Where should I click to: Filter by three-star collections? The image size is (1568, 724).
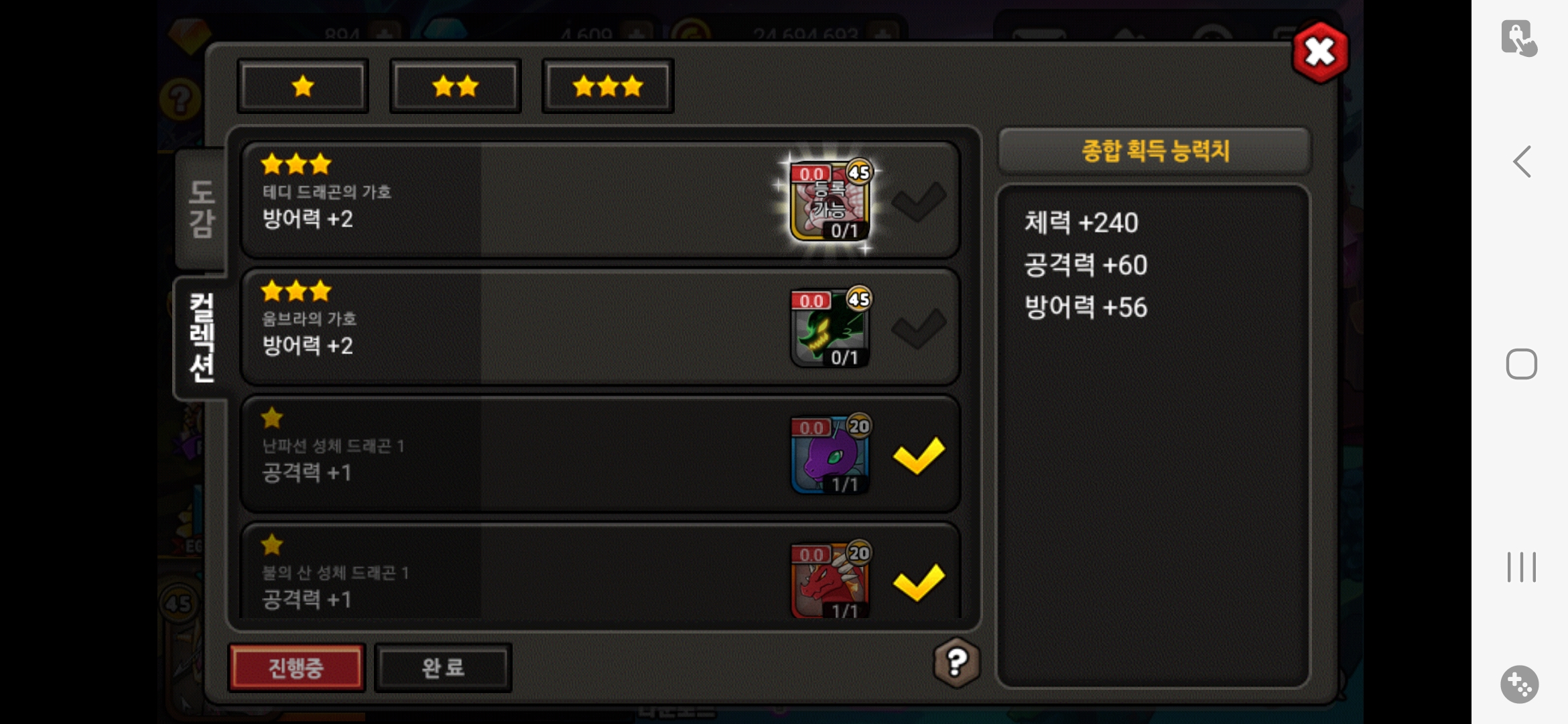pyautogui.click(x=608, y=86)
